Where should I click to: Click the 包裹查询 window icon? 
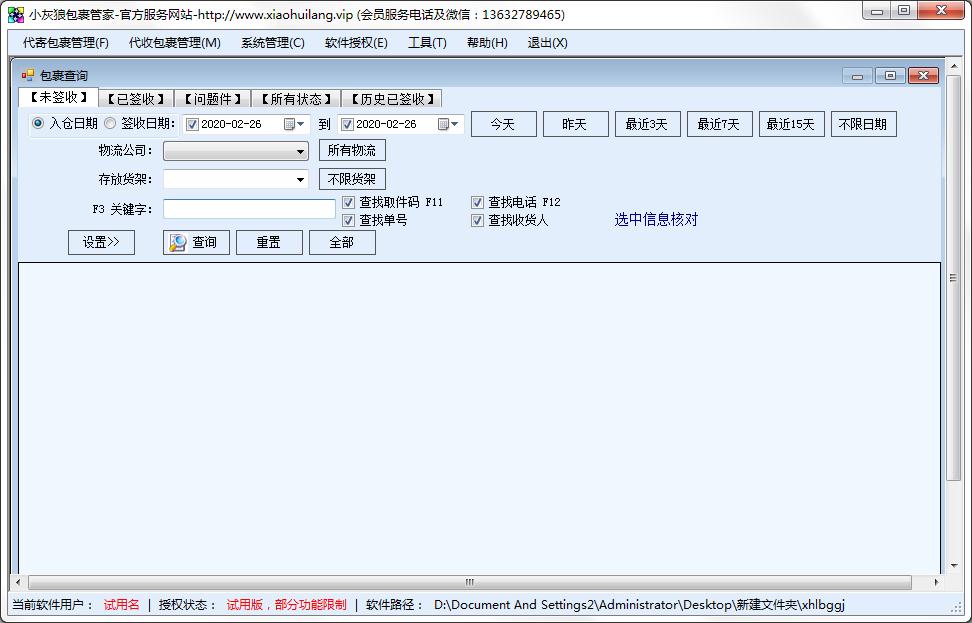click(28, 75)
